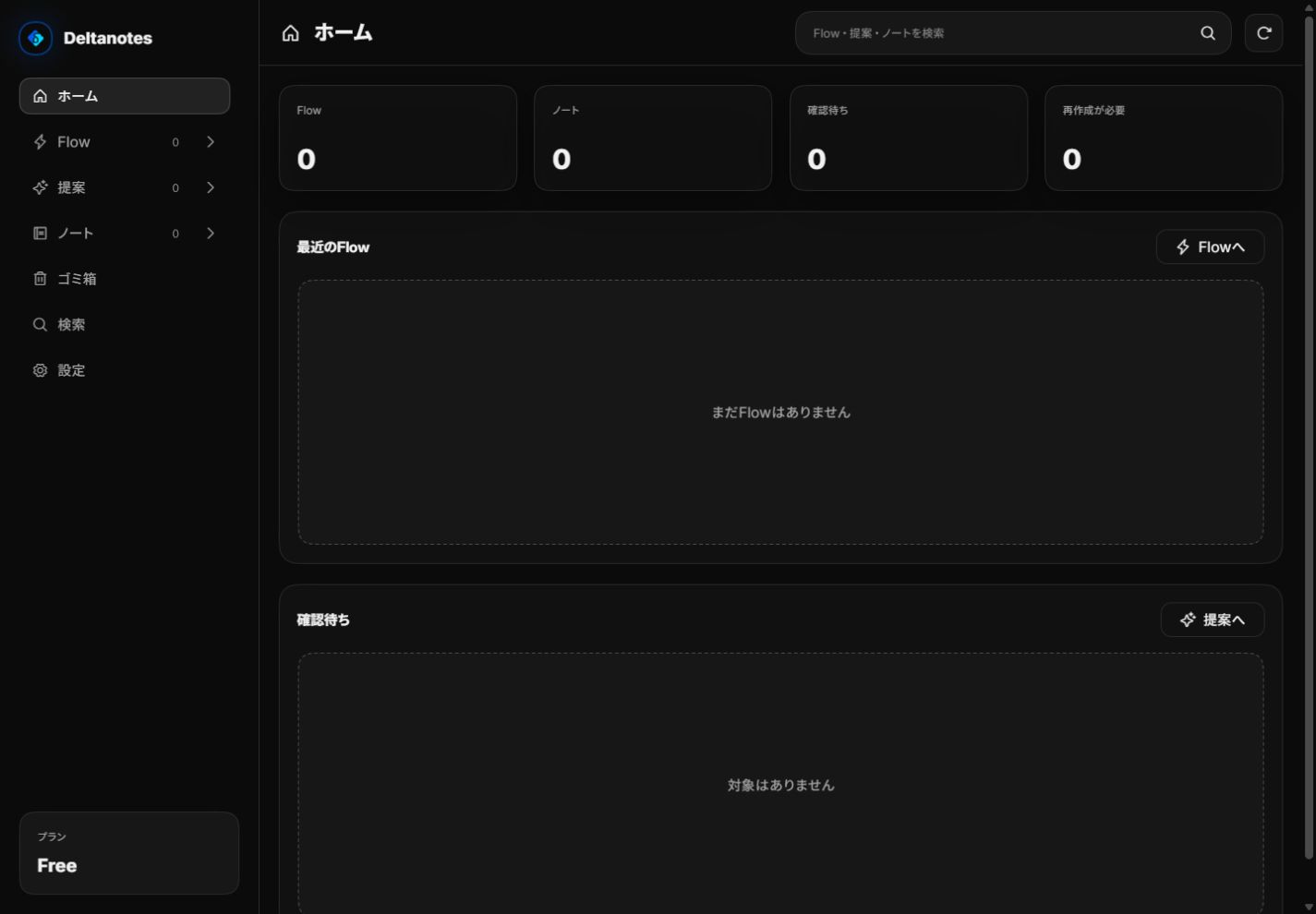Screen dimensions: 1316x914
Task: Click the 検索 magnifier icon in sidebar
Action: [x=40, y=325]
